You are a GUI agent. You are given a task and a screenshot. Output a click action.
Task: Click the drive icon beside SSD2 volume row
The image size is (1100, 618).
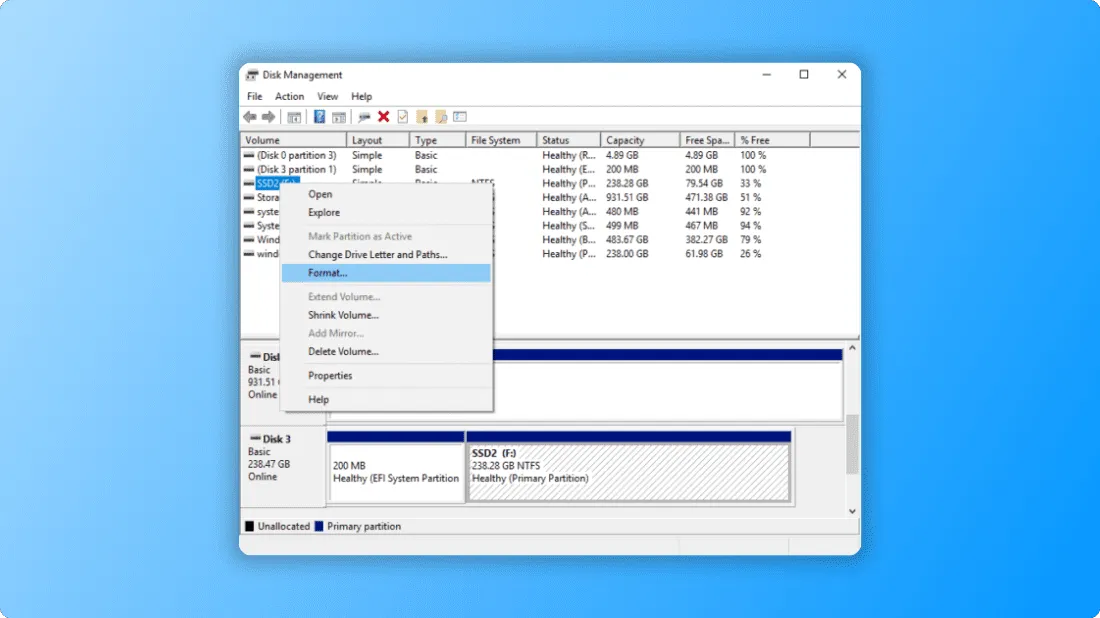[x=249, y=183]
